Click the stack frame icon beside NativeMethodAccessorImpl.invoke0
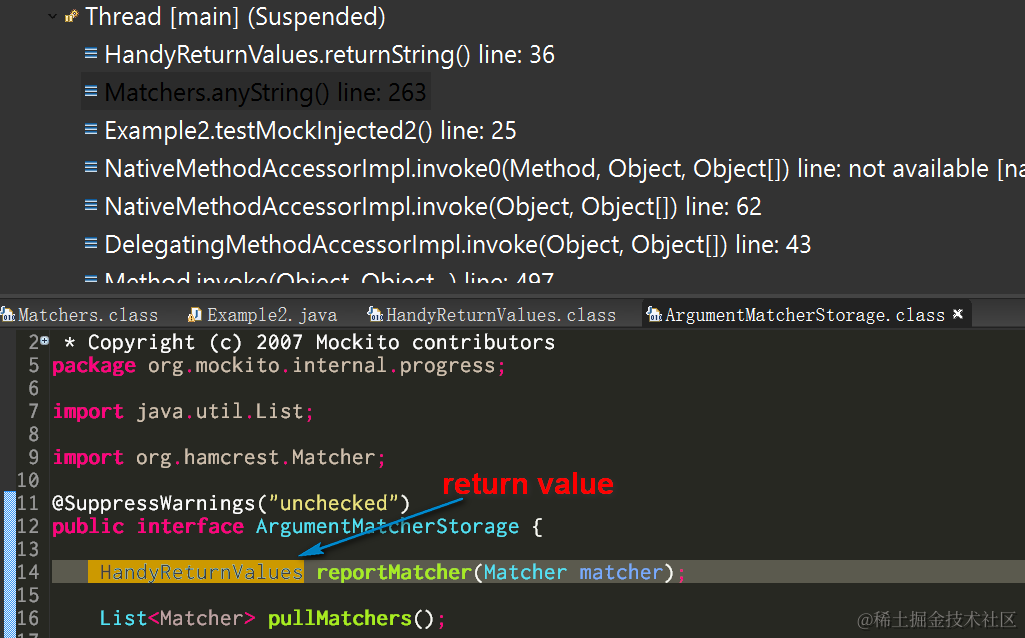The image size is (1025, 638). pos(91,168)
